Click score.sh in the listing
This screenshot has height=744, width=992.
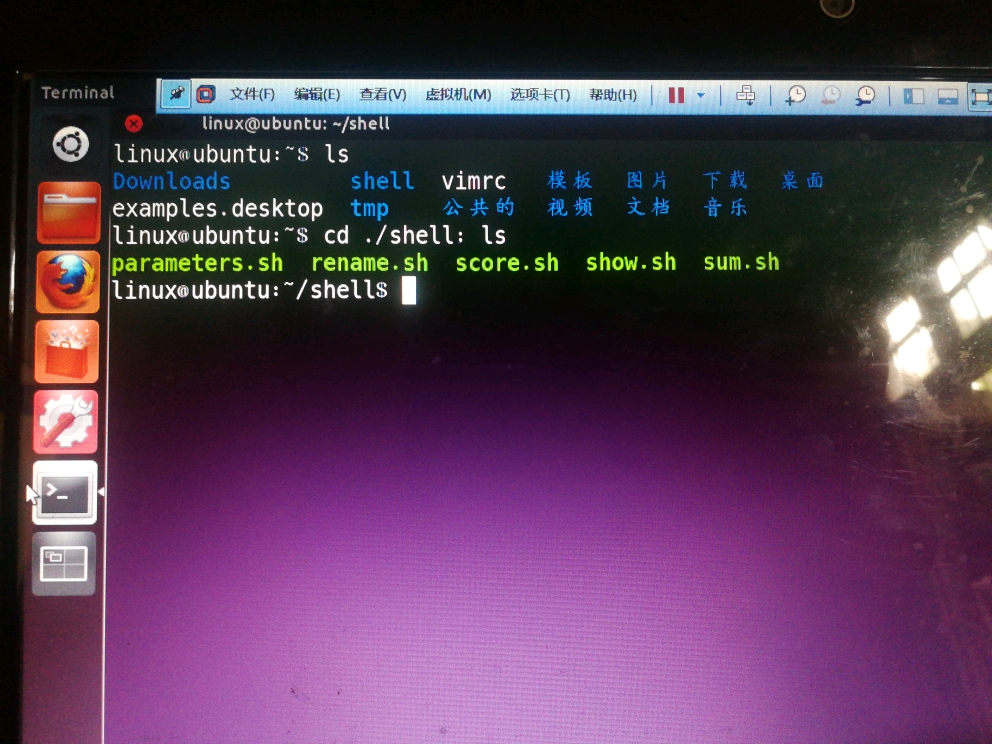tap(507, 263)
